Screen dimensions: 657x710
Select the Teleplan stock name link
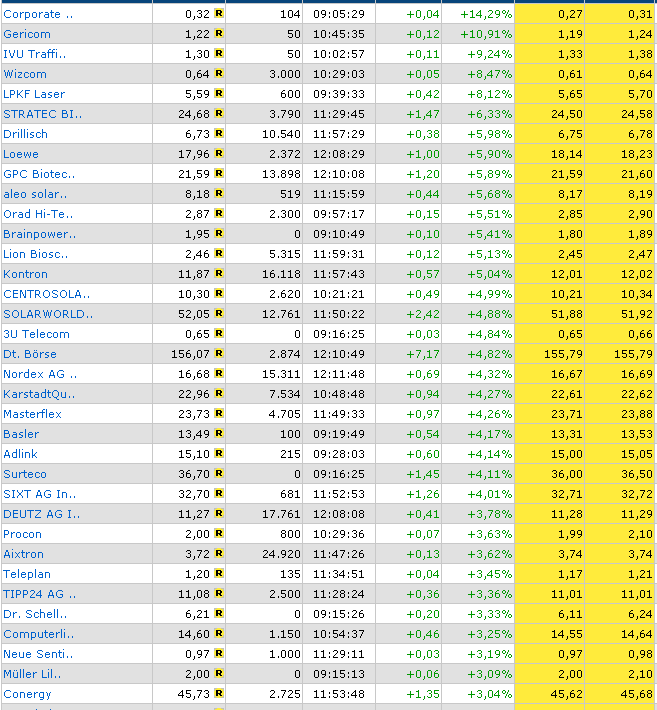point(26,574)
